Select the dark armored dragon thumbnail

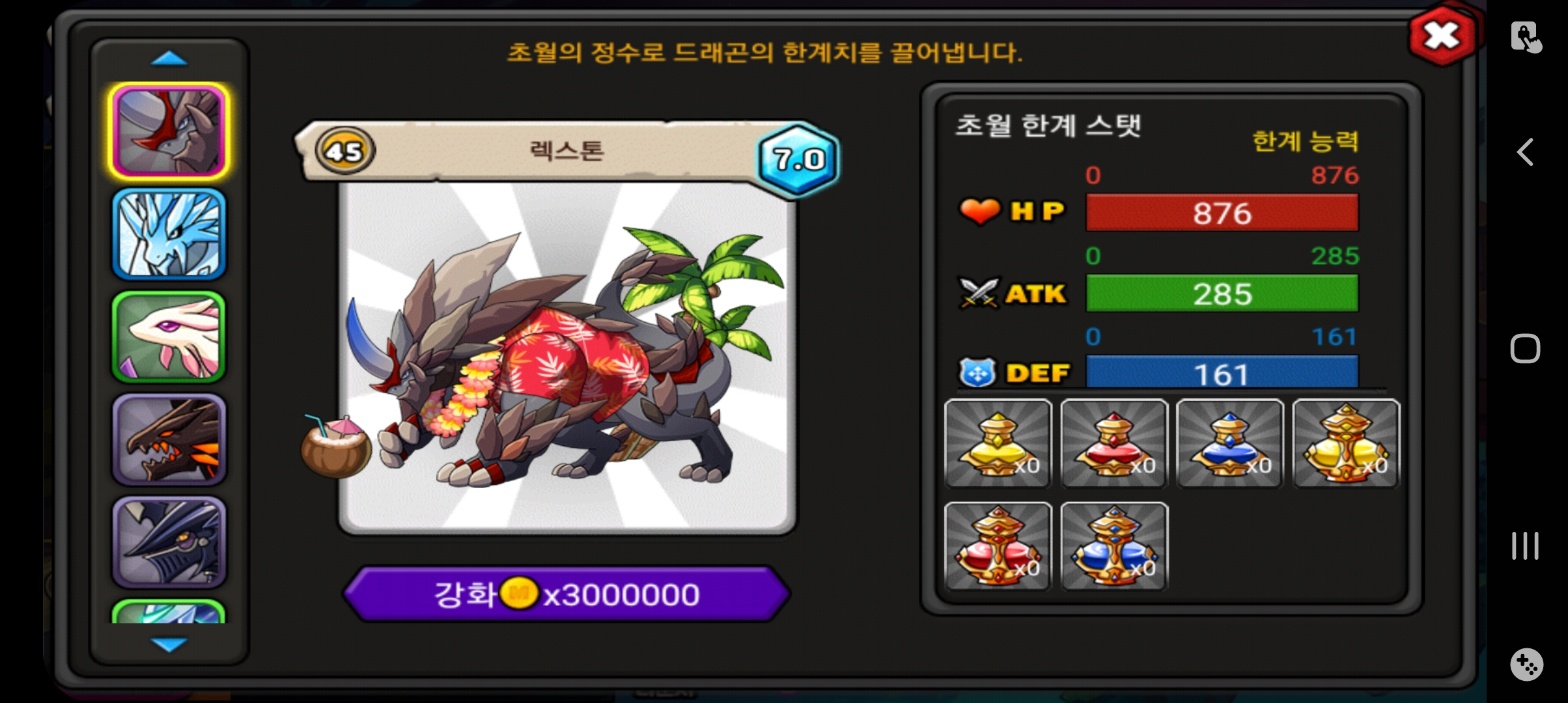169,543
